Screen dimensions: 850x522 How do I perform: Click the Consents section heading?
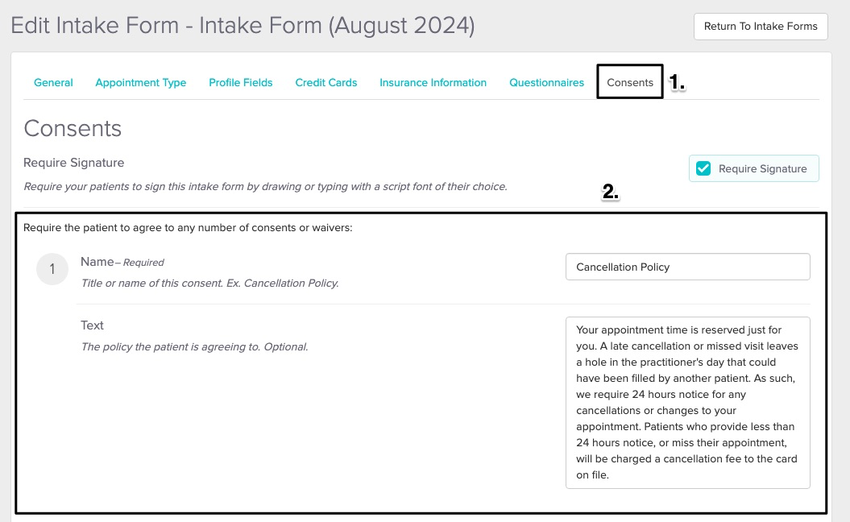click(73, 128)
